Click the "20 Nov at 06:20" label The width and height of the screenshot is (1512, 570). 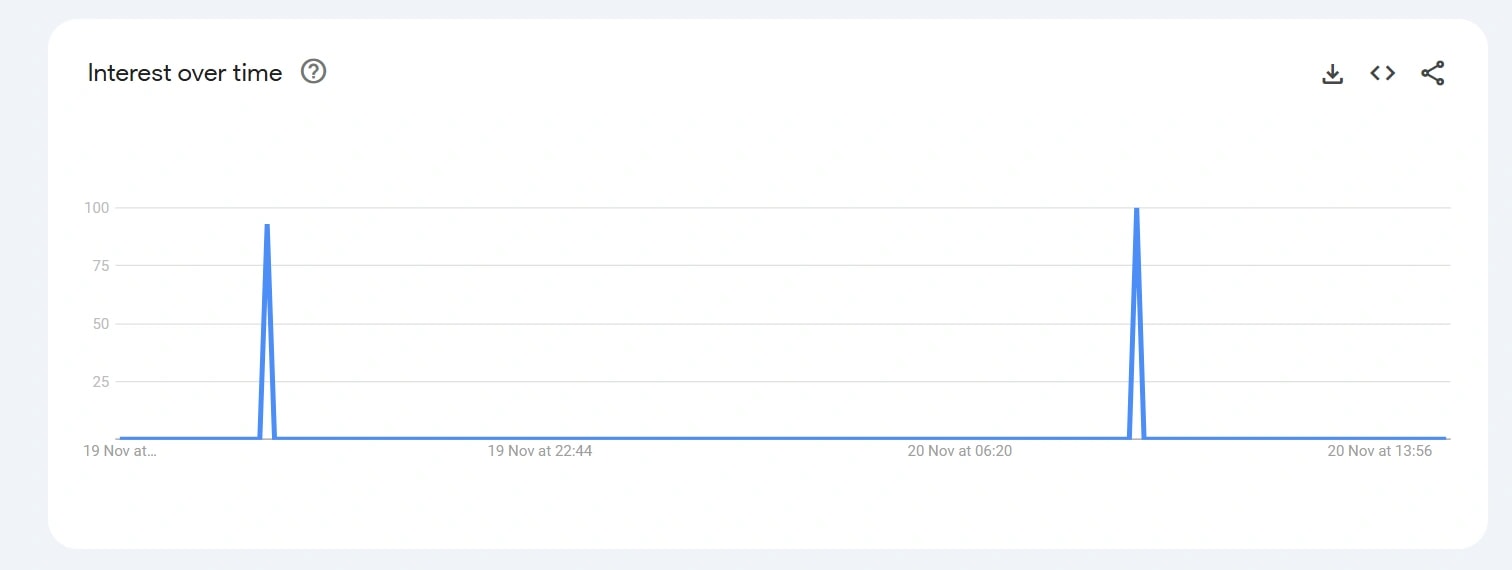tap(960, 451)
